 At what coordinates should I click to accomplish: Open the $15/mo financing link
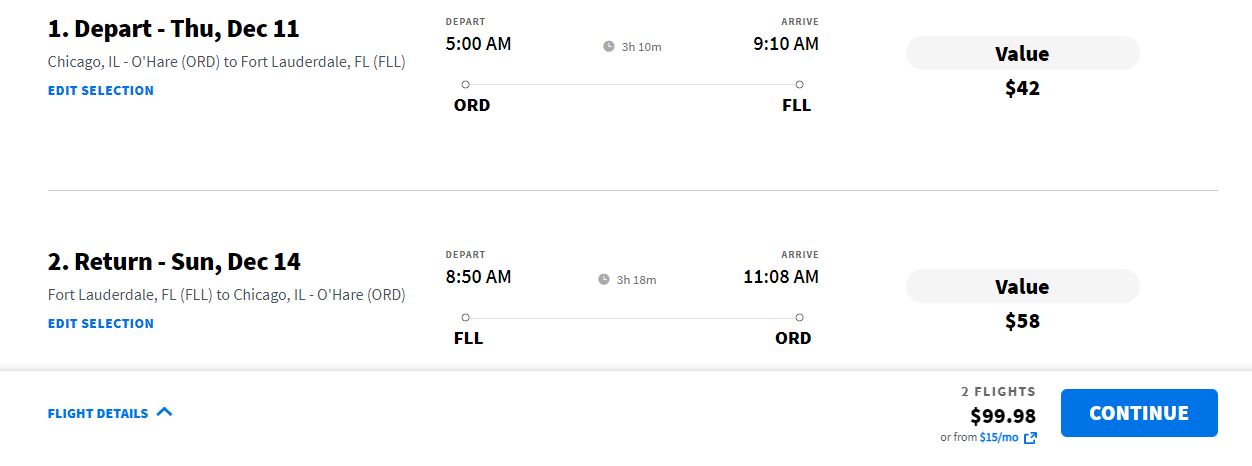[998, 438]
